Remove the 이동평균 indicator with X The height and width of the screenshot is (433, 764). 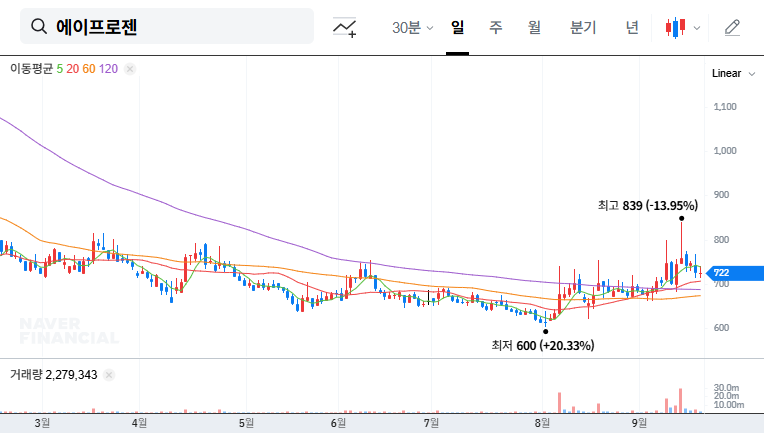130,69
